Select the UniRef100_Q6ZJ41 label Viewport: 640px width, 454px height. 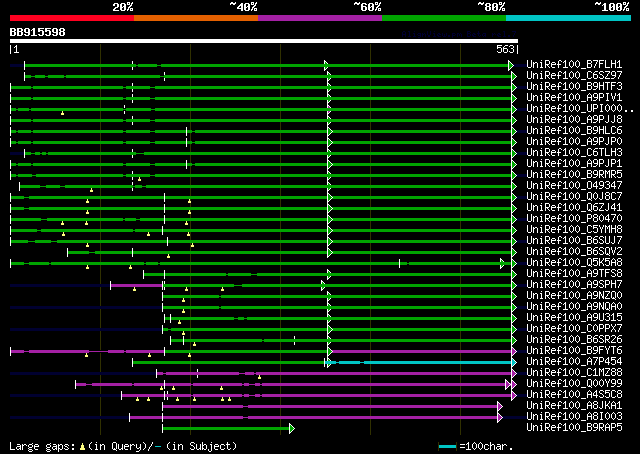(x=574, y=208)
